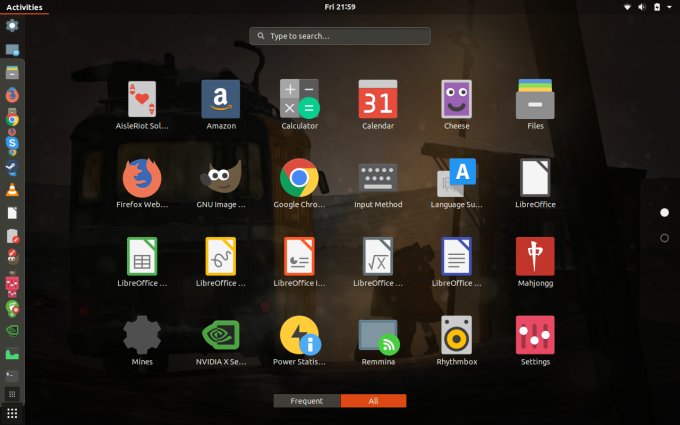Launch Google Chrome from the grid
The height and width of the screenshot is (425, 680).
[x=299, y=178]
